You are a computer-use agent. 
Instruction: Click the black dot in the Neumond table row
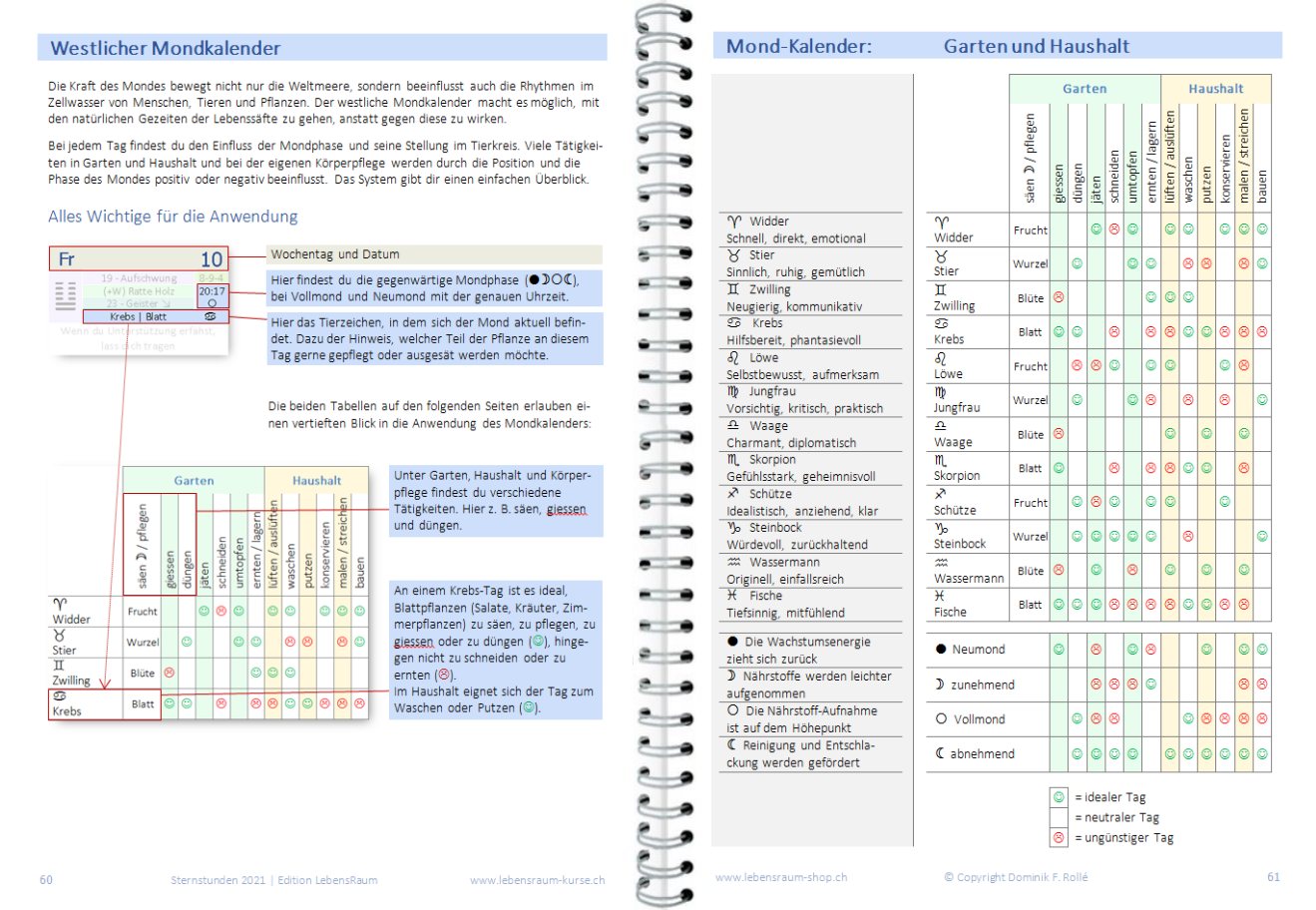941,650
